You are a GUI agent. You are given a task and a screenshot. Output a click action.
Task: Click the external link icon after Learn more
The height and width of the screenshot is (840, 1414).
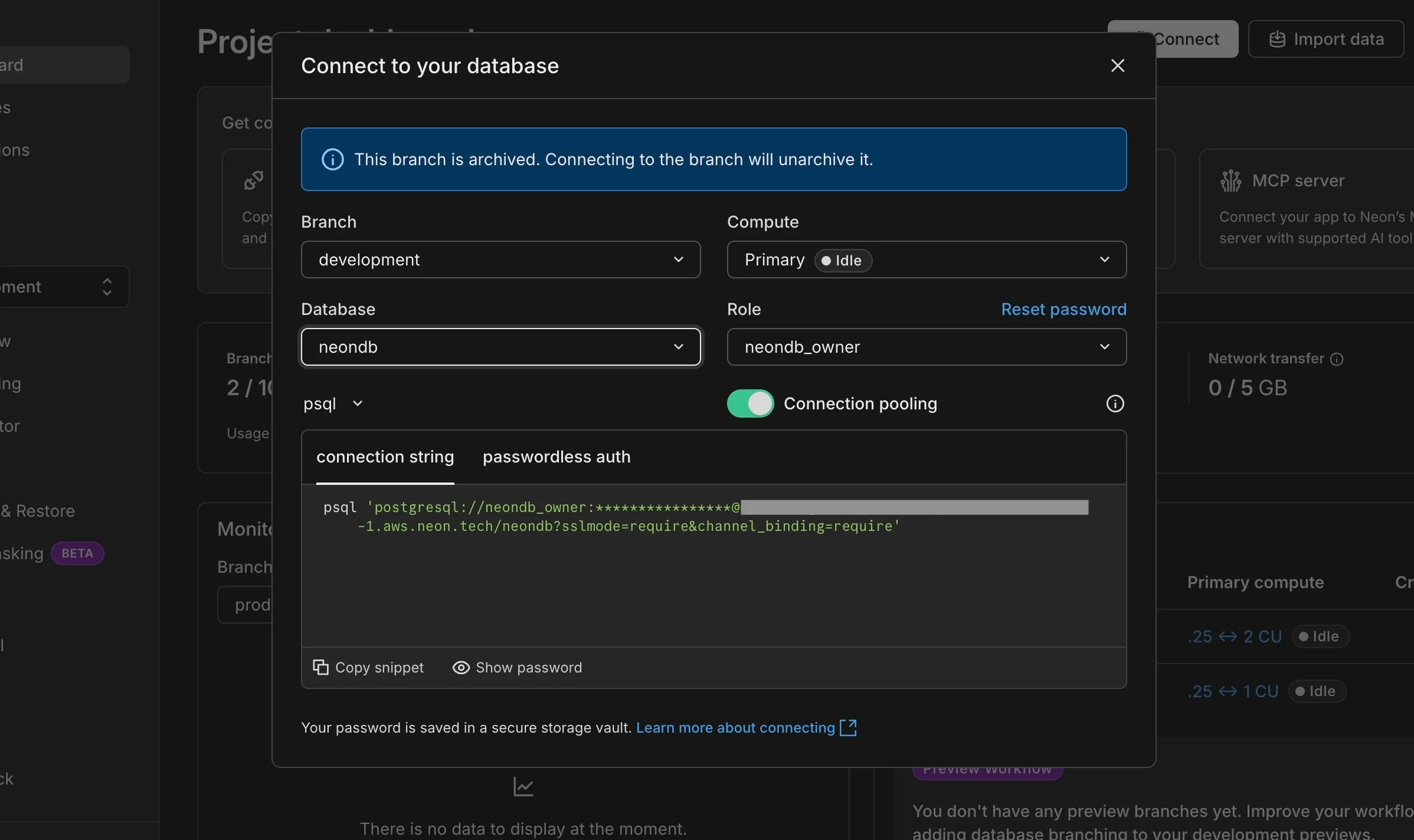click(849, 727)
